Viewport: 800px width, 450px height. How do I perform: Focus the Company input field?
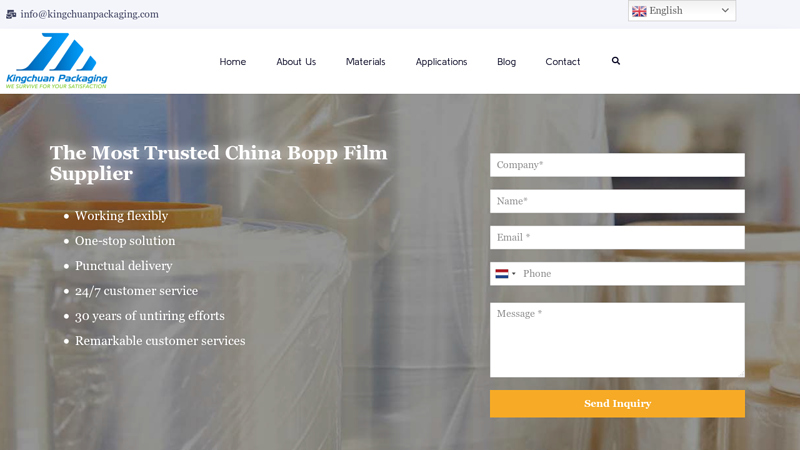coord(617,165)
